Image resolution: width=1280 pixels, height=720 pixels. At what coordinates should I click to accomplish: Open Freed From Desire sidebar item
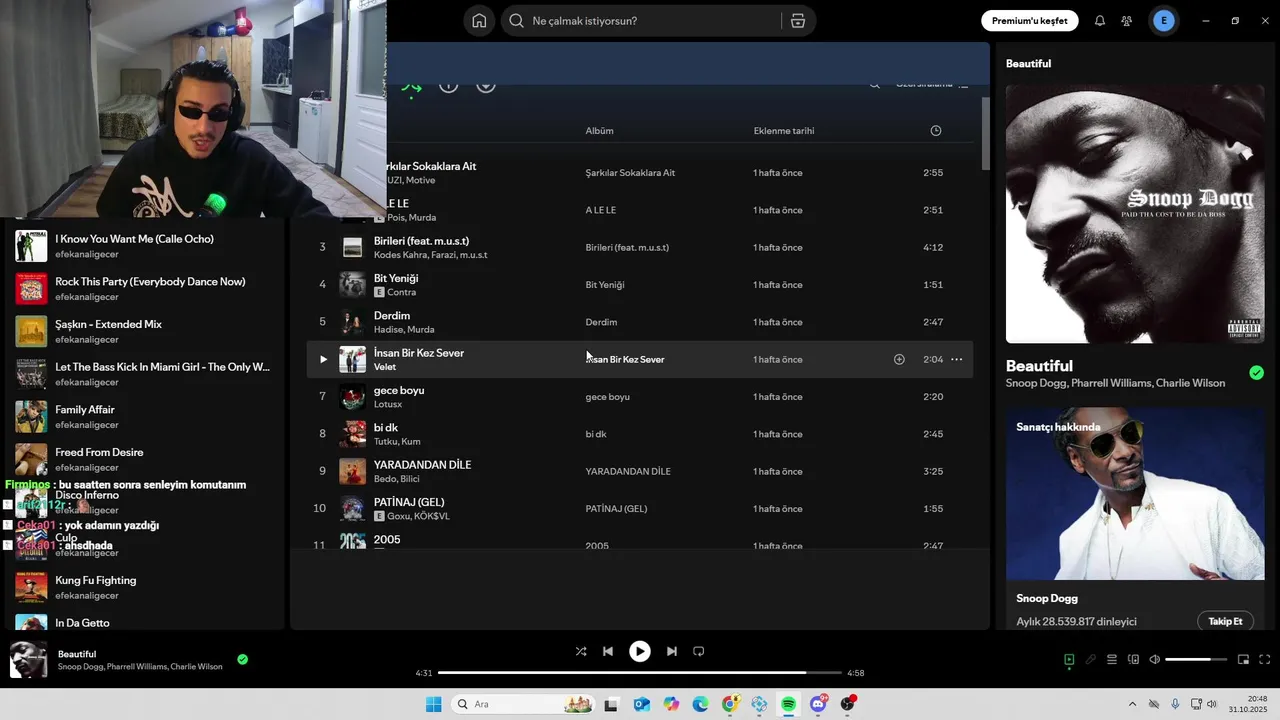click(x=145, y=459)
